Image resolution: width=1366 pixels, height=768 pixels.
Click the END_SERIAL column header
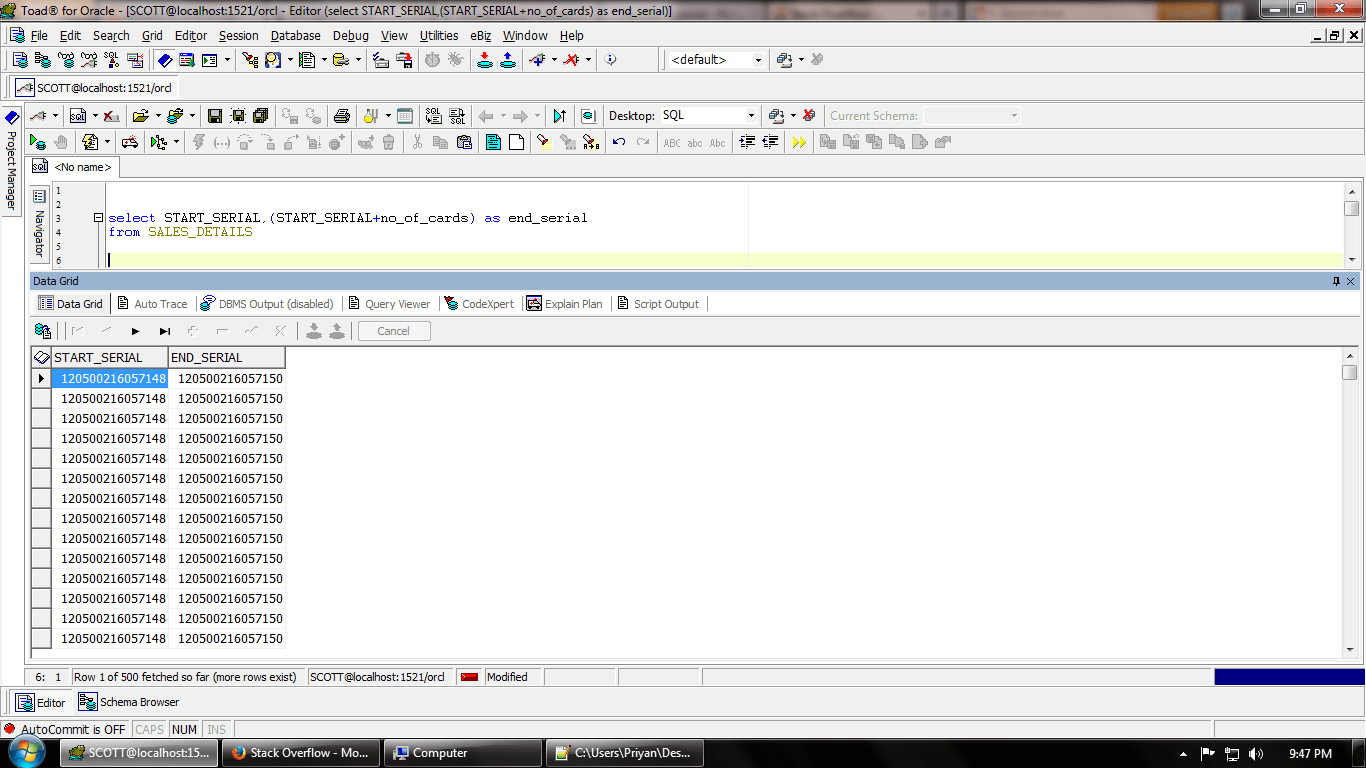pyautogui.click(x=227, y=357)
